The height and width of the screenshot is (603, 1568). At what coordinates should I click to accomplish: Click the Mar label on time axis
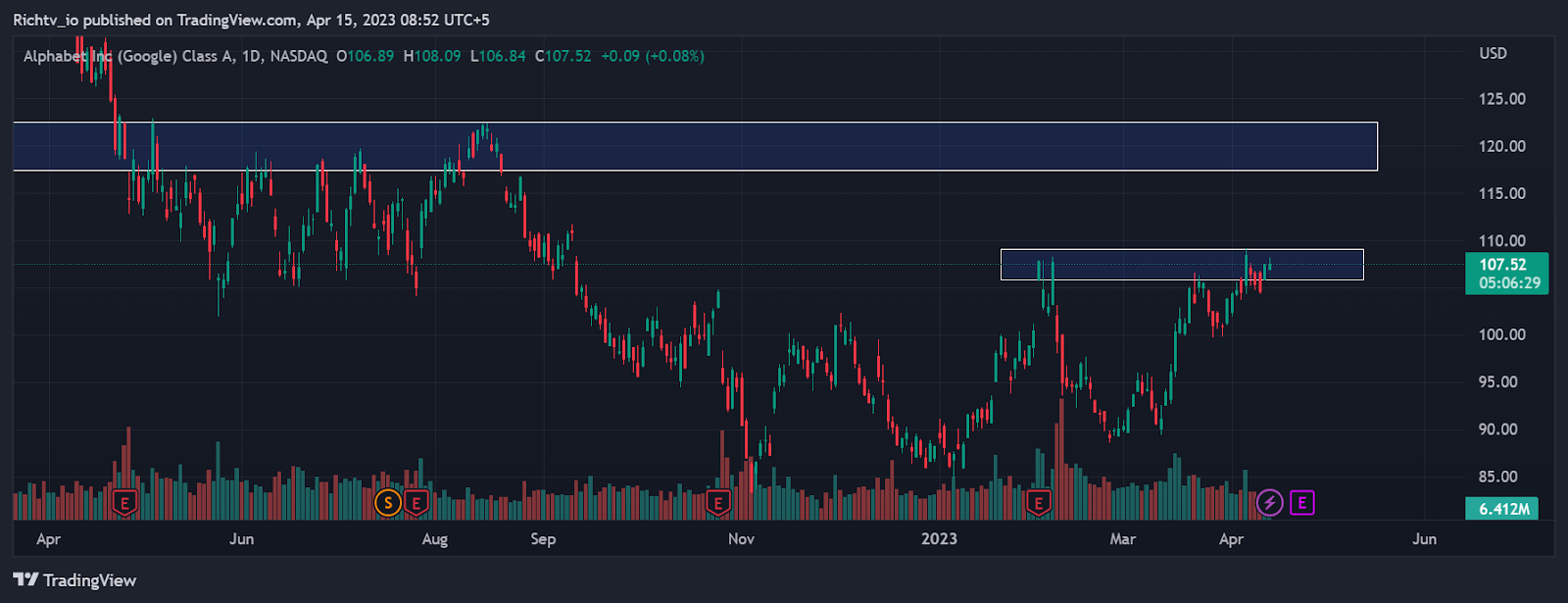click(1123, 538)
